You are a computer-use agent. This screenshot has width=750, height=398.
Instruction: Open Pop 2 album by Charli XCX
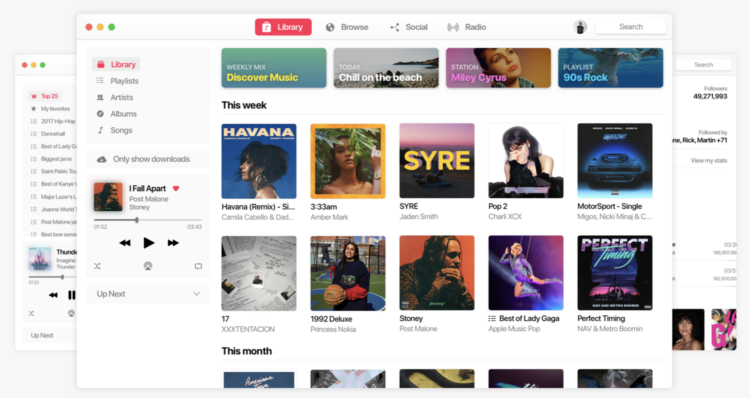tap(526, 161)
